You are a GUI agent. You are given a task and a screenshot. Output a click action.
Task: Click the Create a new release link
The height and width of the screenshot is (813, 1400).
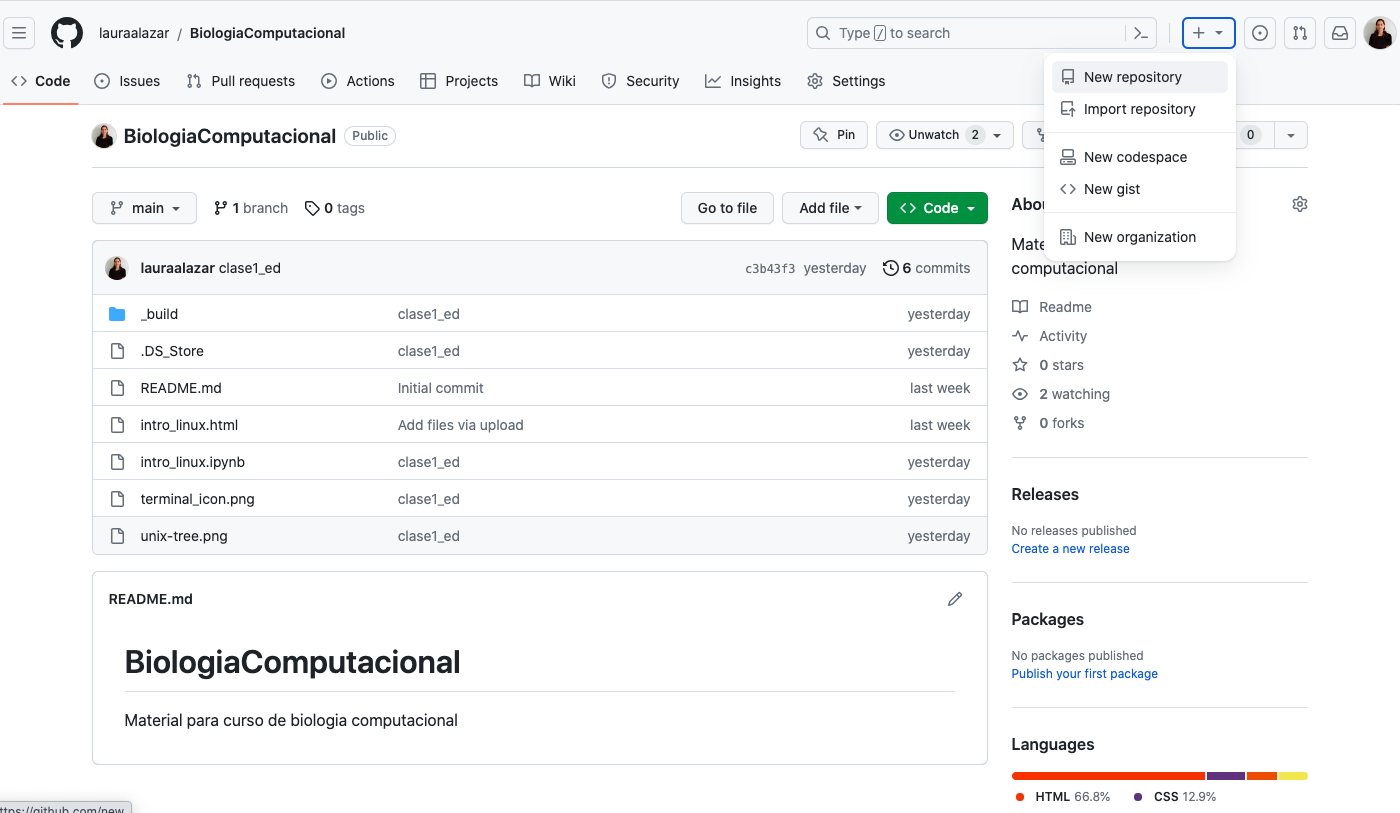coord(1070,548)
